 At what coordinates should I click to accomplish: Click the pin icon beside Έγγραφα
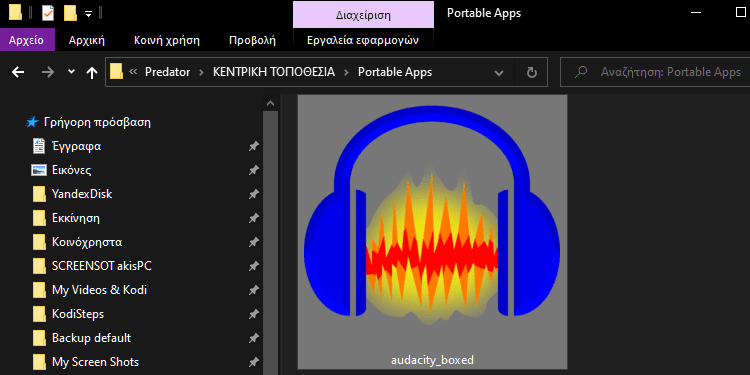(x=254, y=147)
